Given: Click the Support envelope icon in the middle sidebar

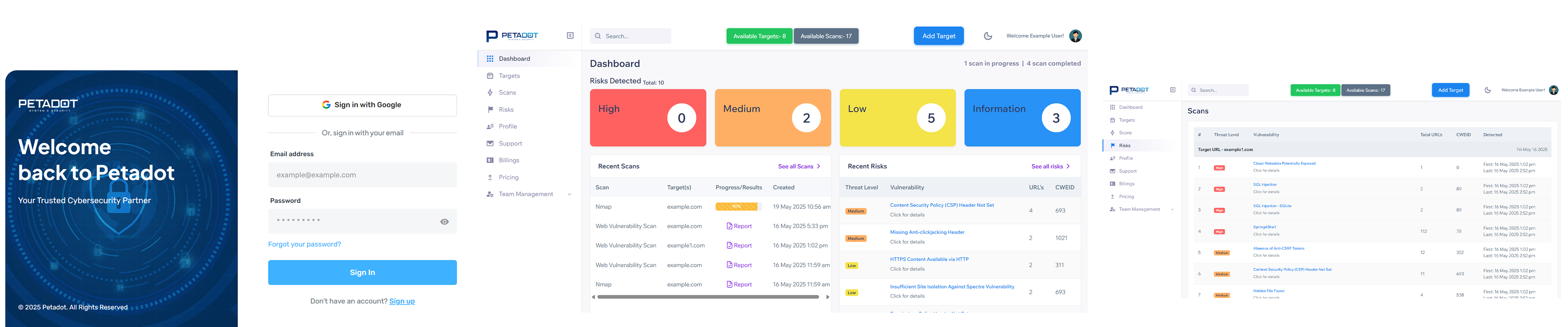Looking at the screenshot, I should pyautogui.click(x=490, y=144).
